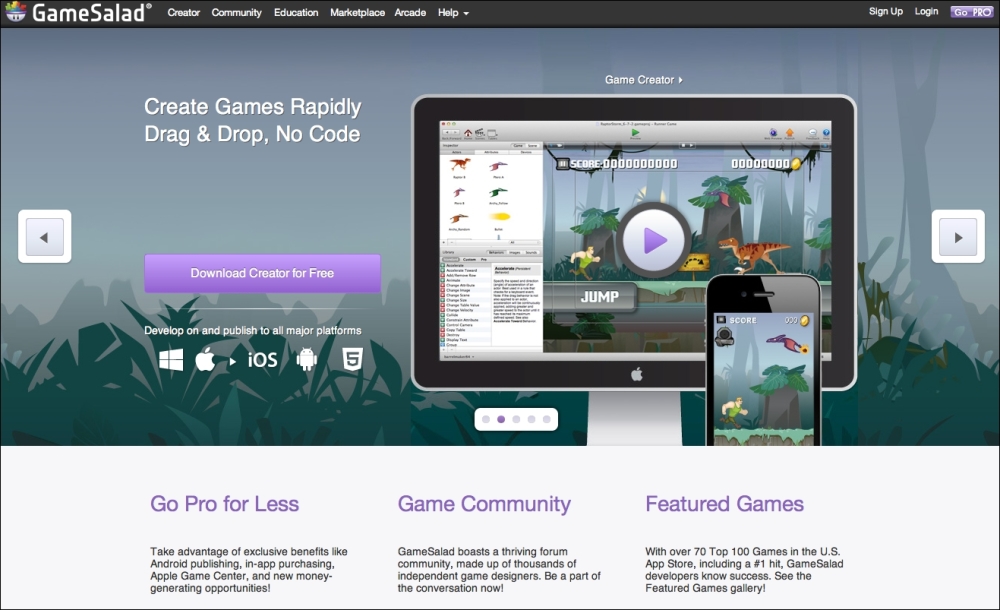The width and height of the screenshot is (1000, 610).
Task: Show the previous slide with the left arrow
Action: point(45,237)
